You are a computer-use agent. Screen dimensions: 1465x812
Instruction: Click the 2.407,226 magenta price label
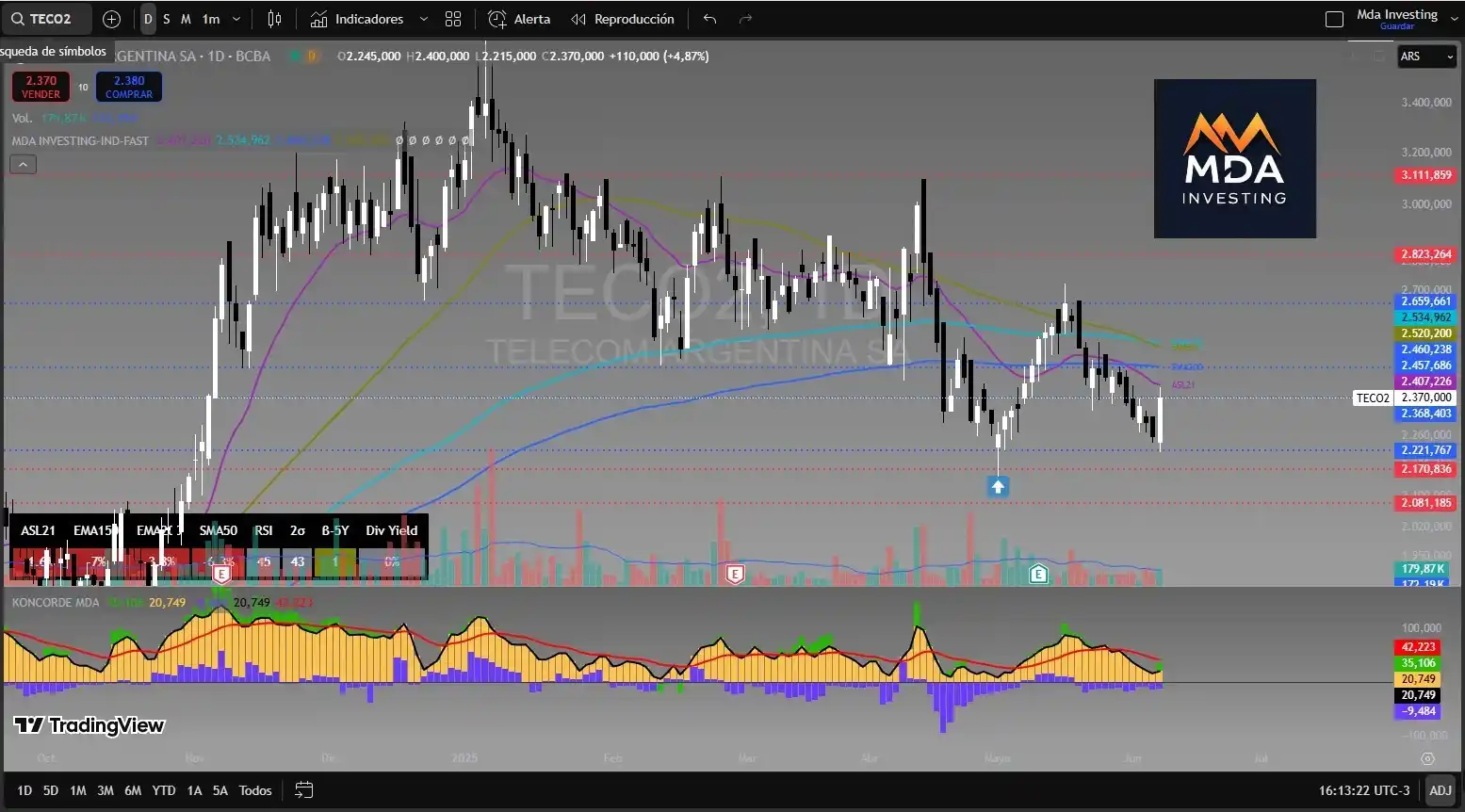click(x=1425, y=382)
